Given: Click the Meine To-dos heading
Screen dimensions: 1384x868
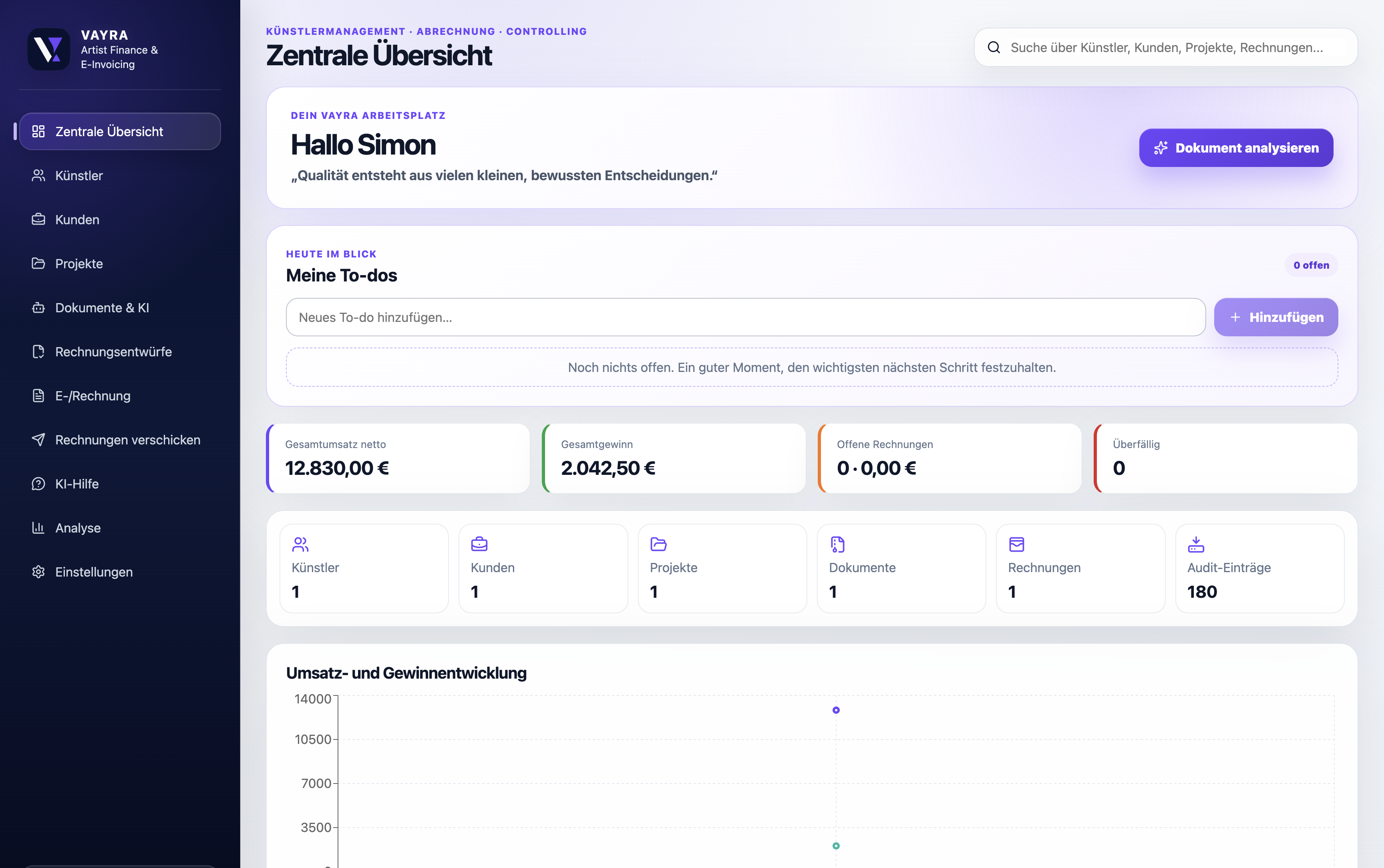Looking at the screenshot, I should point(342,275).
